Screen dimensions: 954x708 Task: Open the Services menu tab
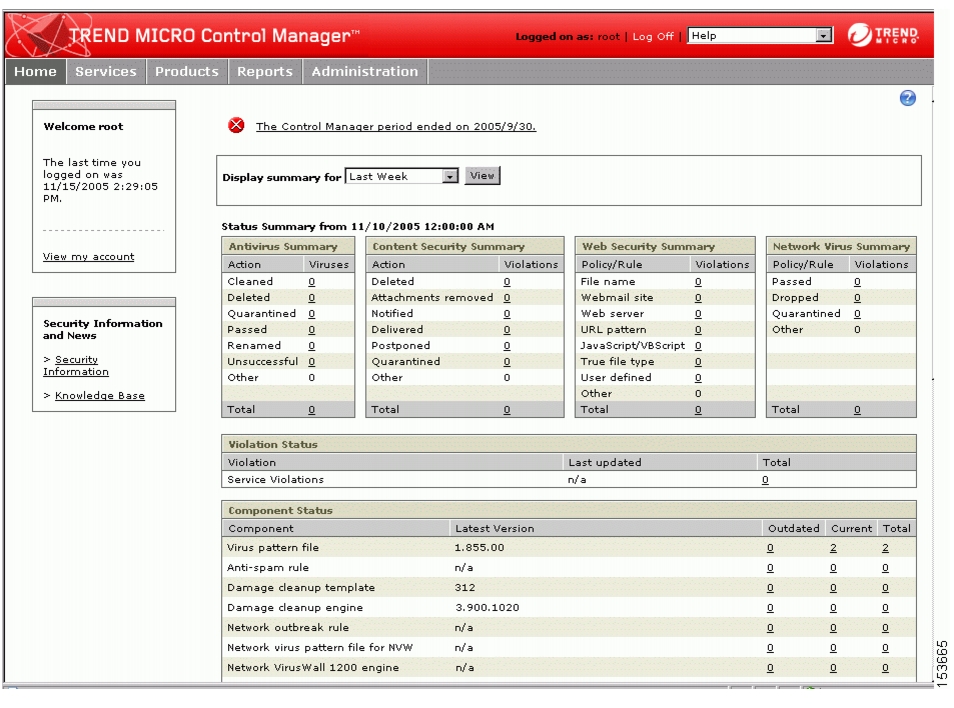tap(106, 71)
